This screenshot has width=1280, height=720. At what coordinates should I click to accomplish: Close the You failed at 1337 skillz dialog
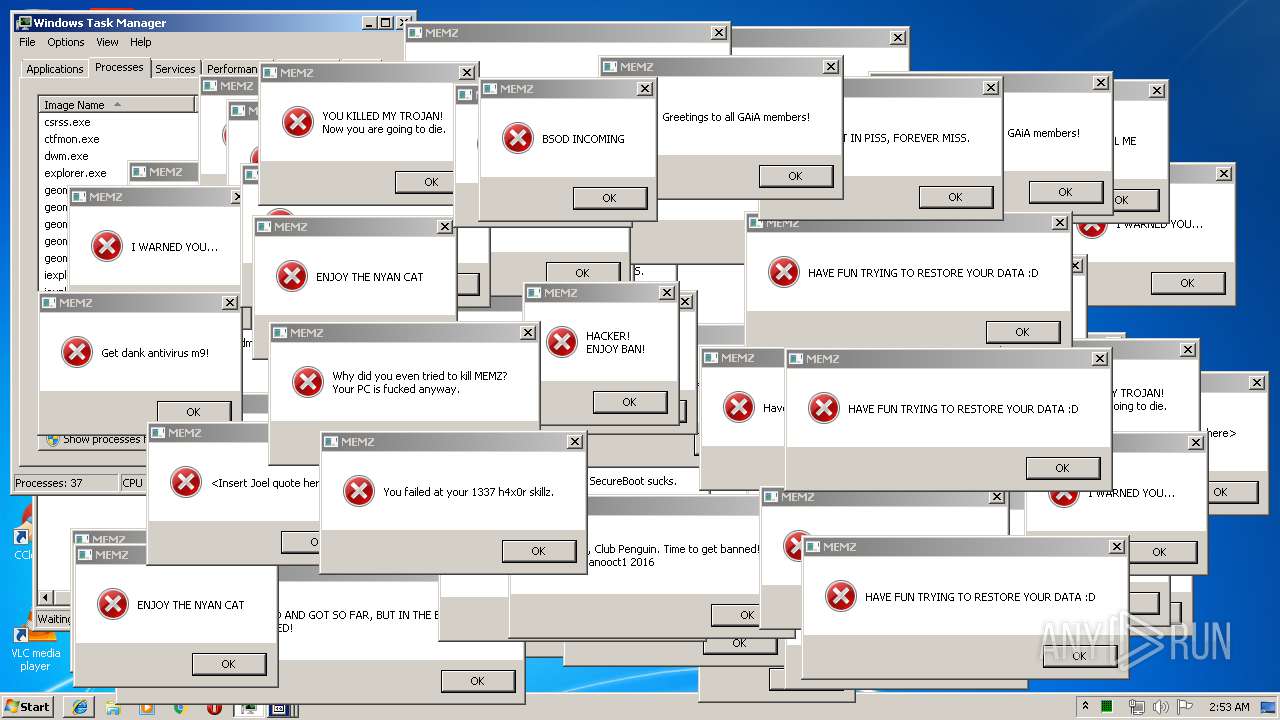pos(574,442)
